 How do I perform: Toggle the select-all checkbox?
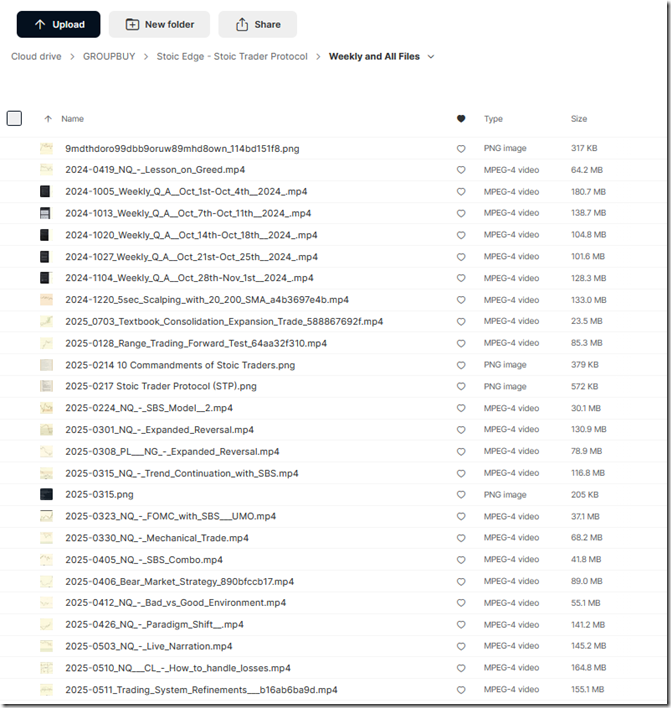coord(14,118)
